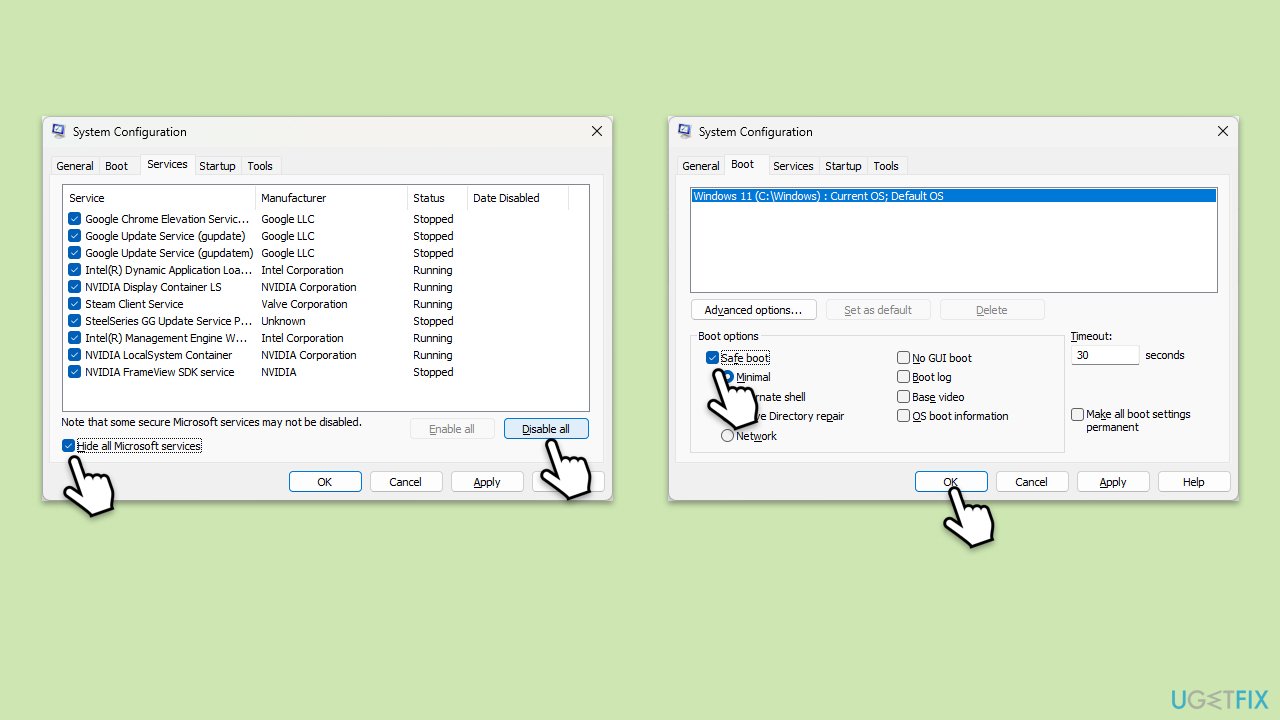Uncheck Google Update Service (gupdate) checkbox

point(75,236)
